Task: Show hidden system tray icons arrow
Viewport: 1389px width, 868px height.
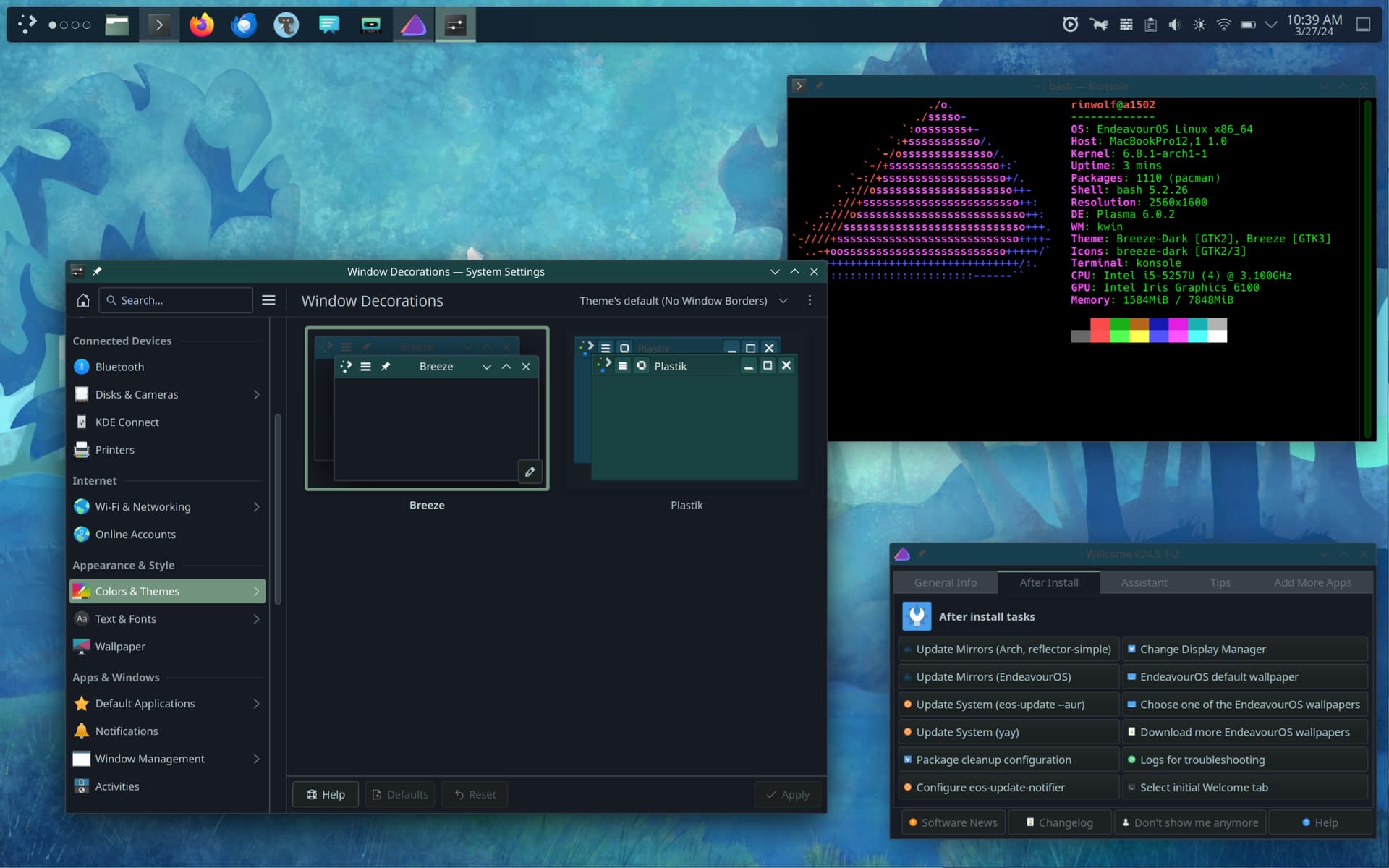Action: 1270,25
